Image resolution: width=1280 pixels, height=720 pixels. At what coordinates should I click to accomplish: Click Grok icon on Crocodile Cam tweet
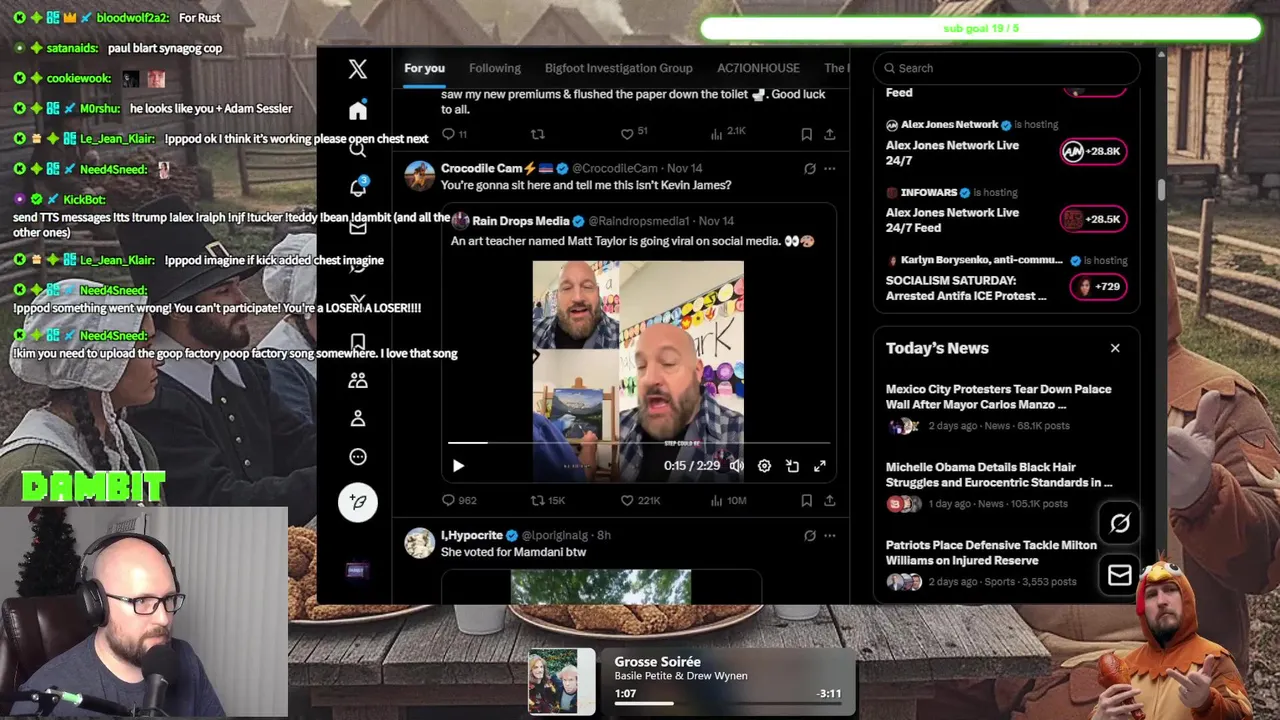(x=810, y=169)
